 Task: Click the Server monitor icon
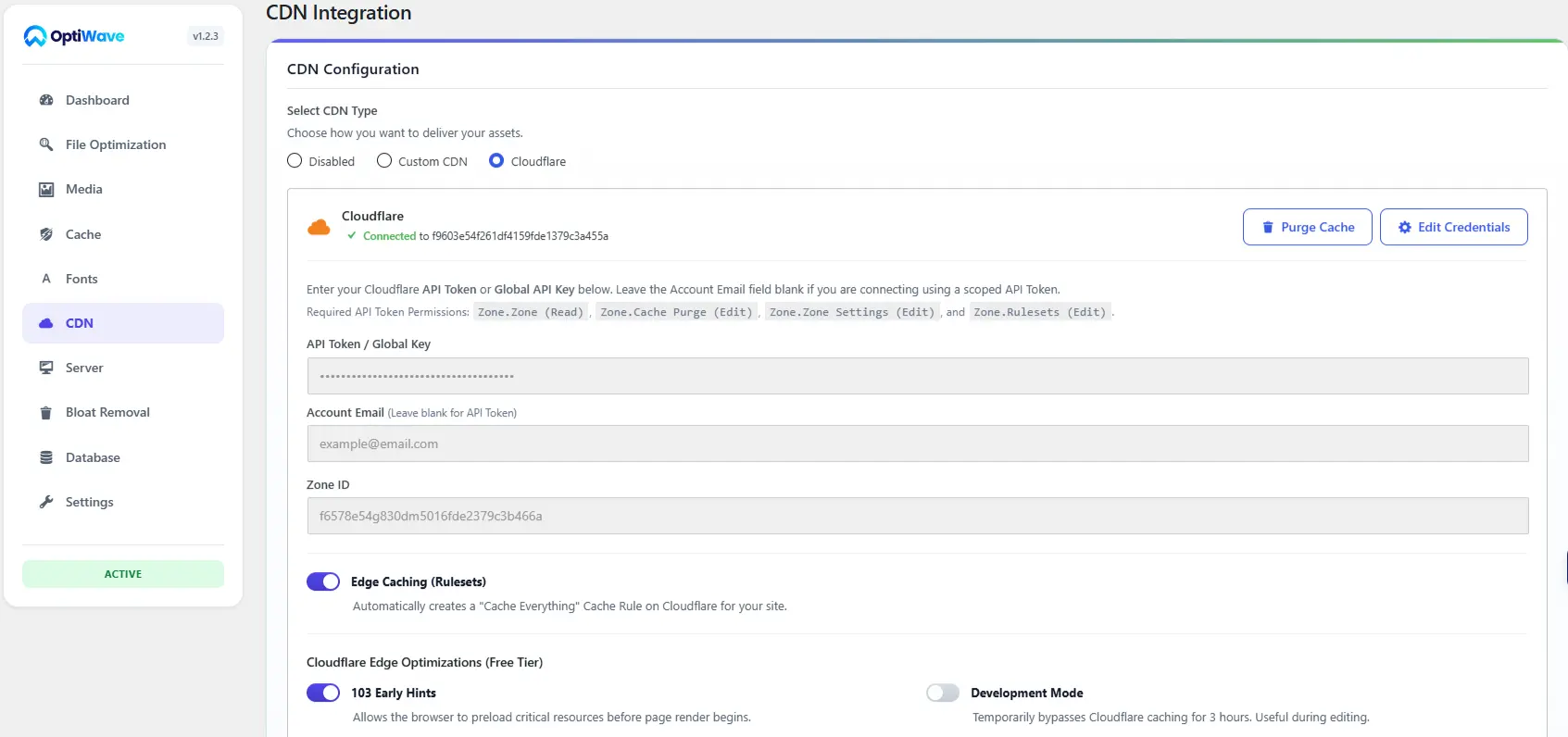tap(46, 368)
